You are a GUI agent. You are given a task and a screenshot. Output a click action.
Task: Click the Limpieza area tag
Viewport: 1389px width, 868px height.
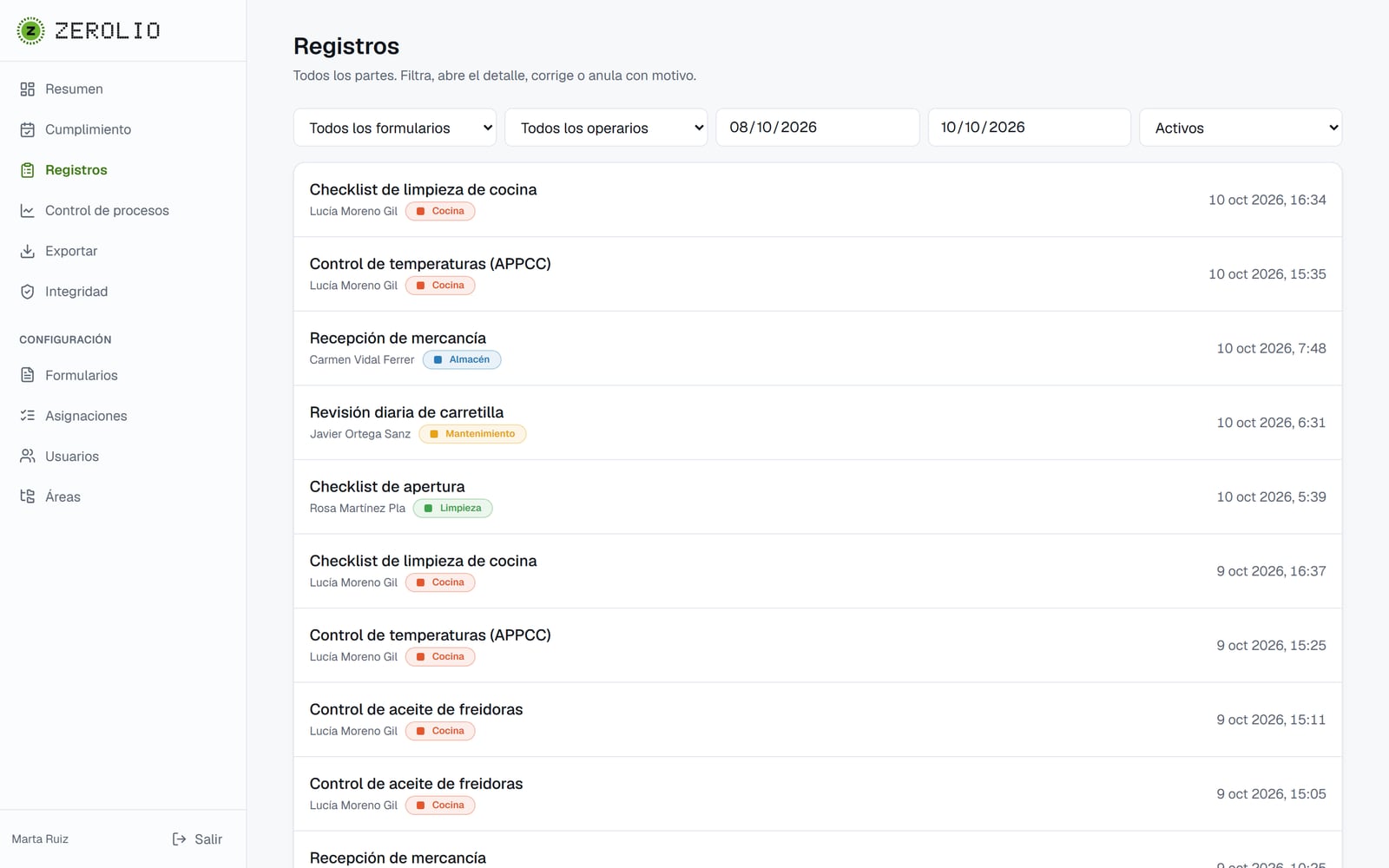[452, 508]
